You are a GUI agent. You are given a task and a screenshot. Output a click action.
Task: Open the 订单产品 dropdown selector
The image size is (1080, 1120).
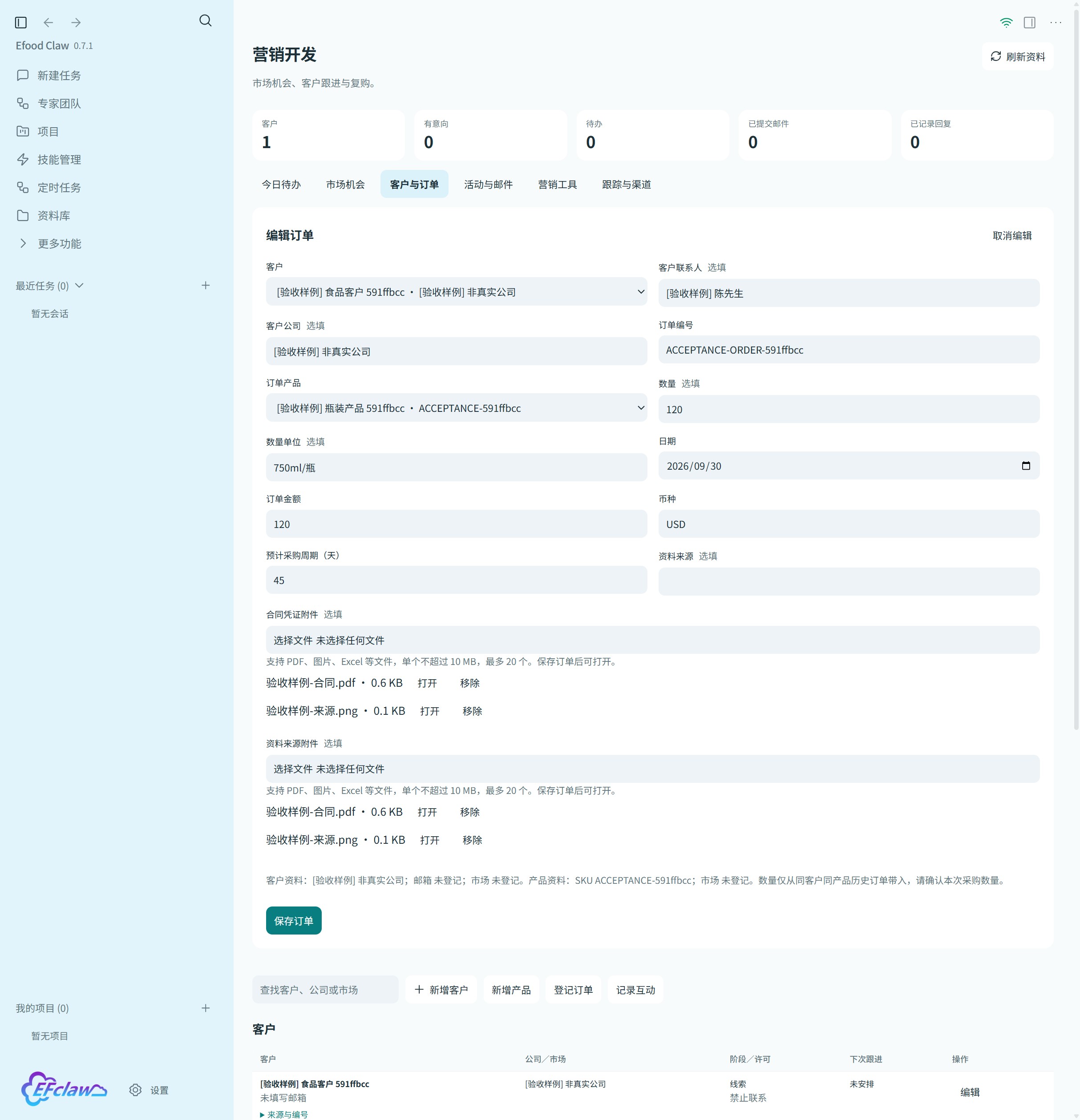(x=456, y=408)
